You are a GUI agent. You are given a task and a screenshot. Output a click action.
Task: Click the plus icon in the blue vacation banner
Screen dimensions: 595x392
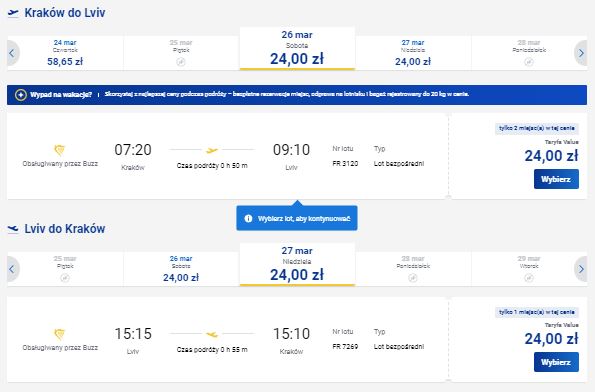point(20,95)
